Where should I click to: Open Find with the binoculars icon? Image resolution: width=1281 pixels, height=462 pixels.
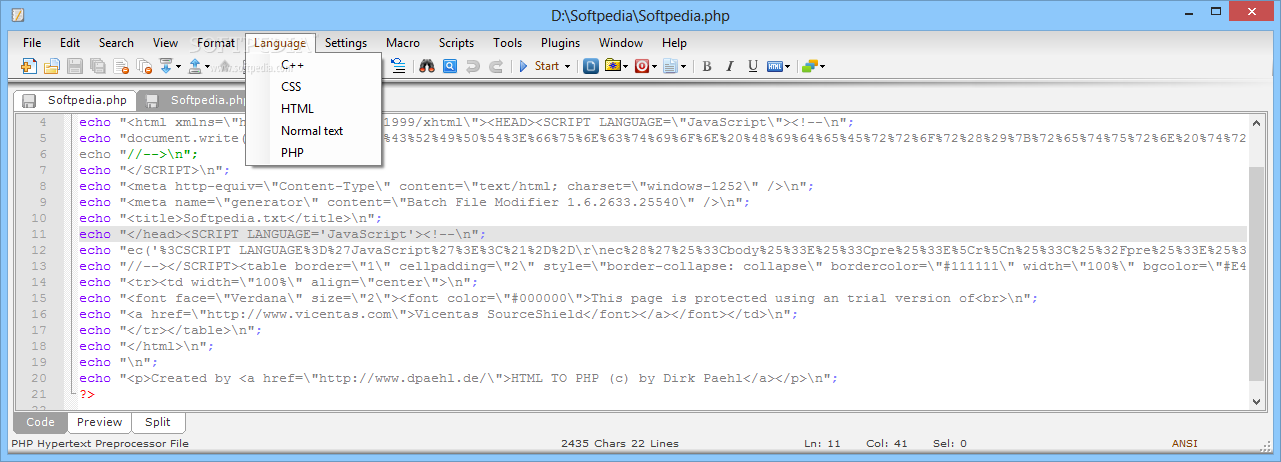(427, 67)
